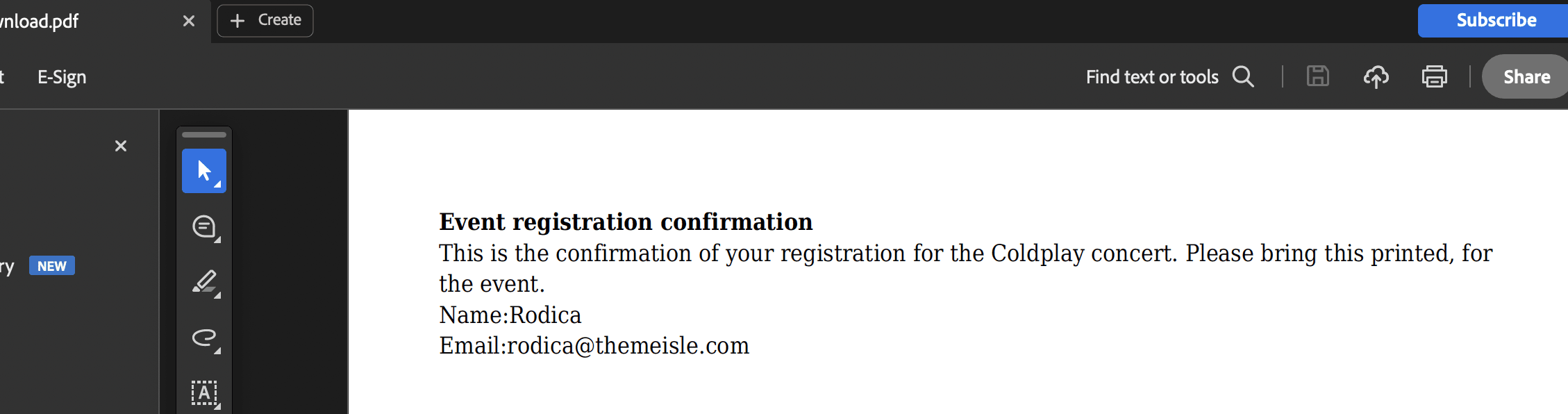Close the download.pdf tab
1568x414 pixels.
pos(189,22)
